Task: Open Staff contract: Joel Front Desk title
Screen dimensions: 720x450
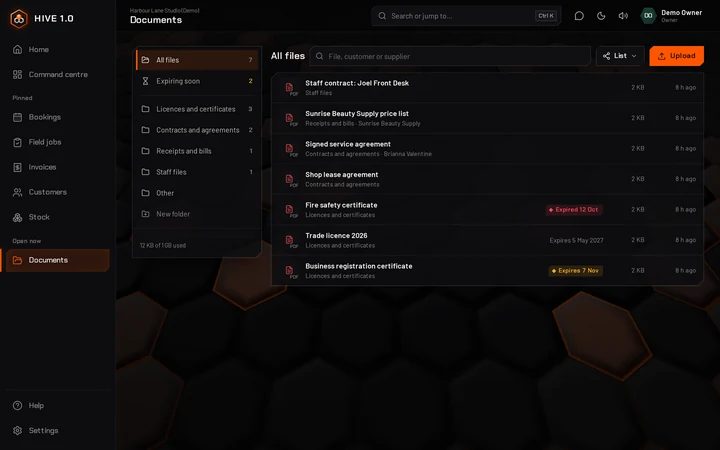Action: (357, 83)
